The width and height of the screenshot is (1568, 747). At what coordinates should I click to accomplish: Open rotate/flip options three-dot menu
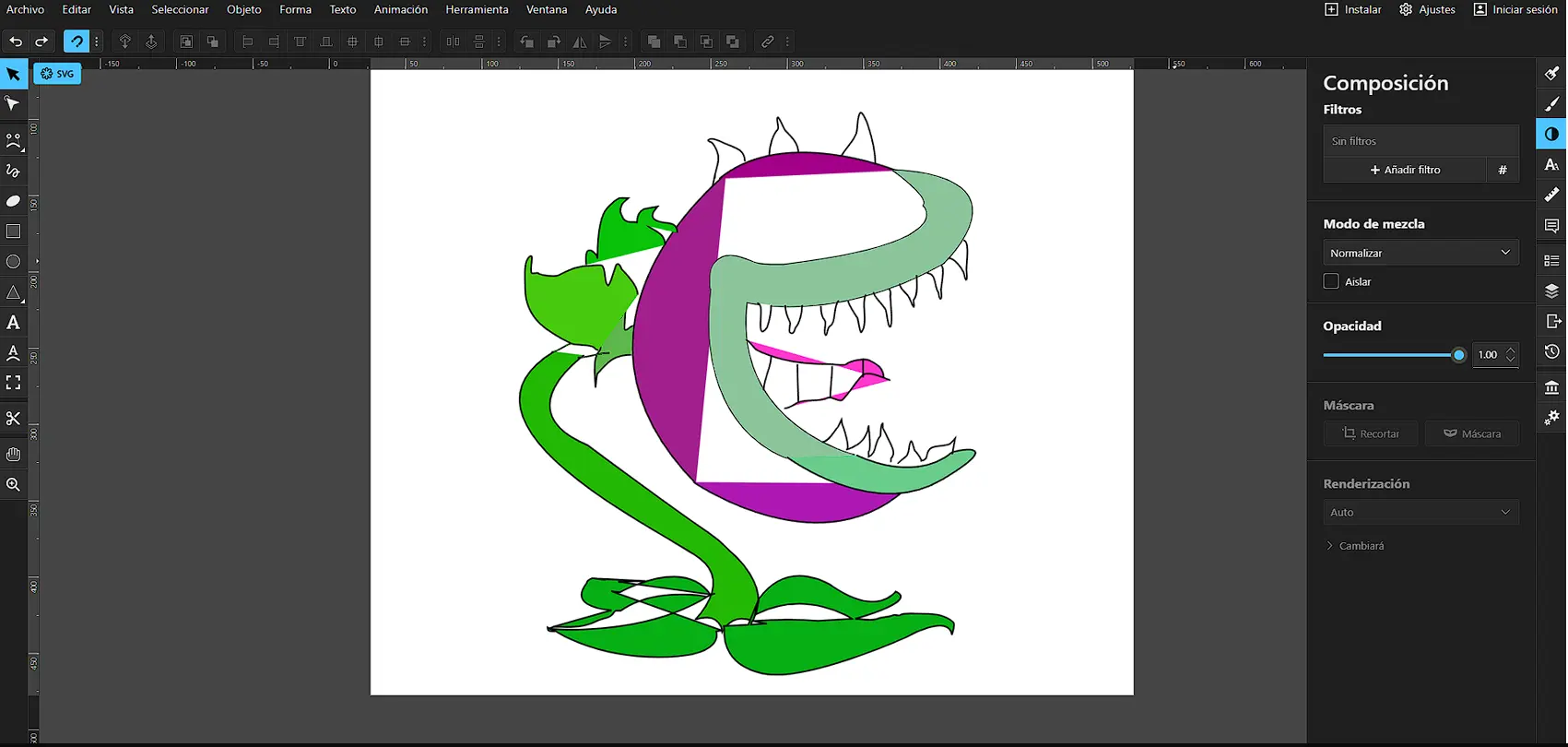tap(626, 41)
